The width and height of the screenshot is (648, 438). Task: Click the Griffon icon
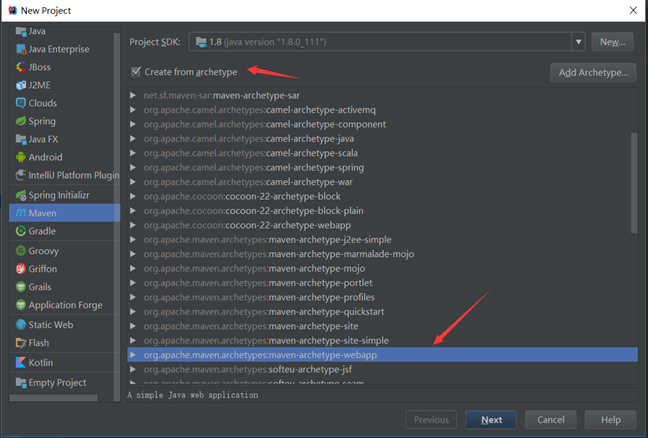pyautogui.click(x=21, y=269)
